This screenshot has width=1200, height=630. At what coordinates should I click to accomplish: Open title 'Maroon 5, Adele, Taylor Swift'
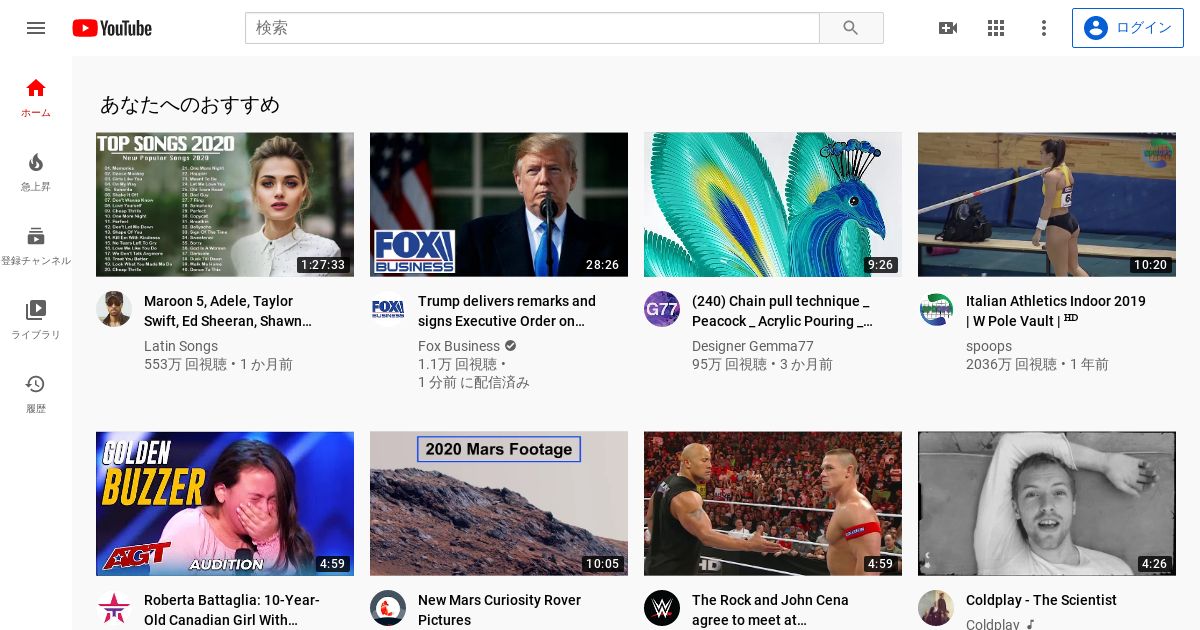coord(228,311)
